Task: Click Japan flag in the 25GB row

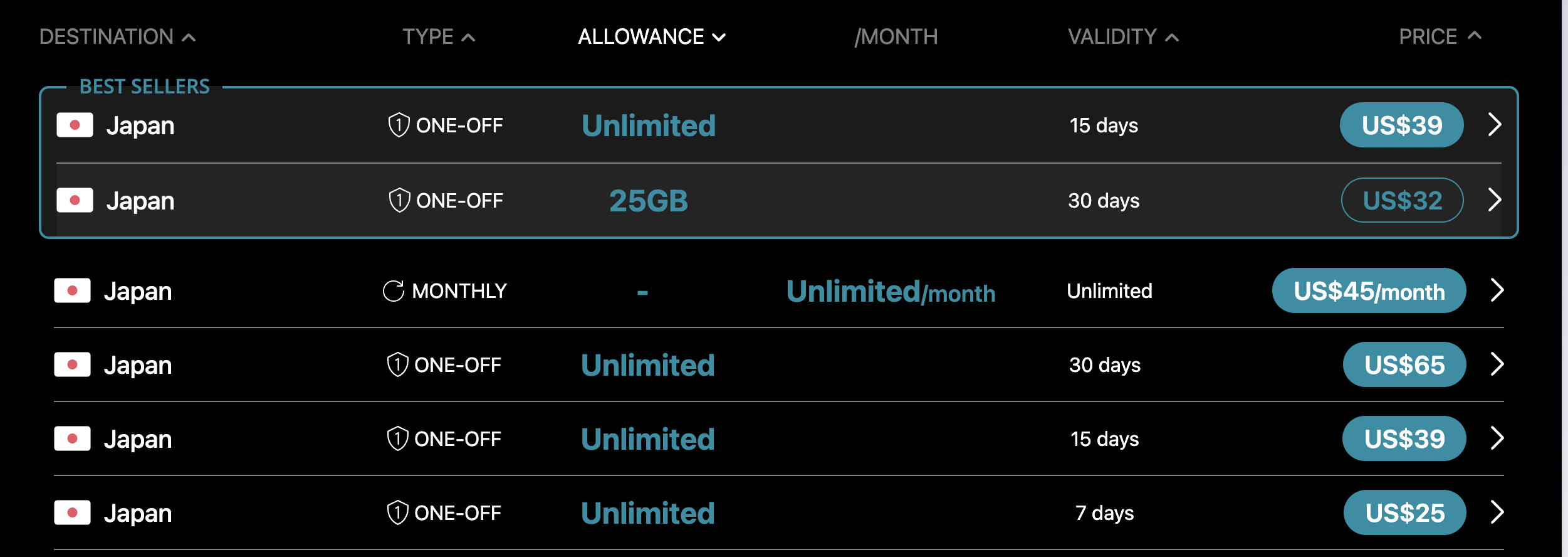Action: pos(75,201)
